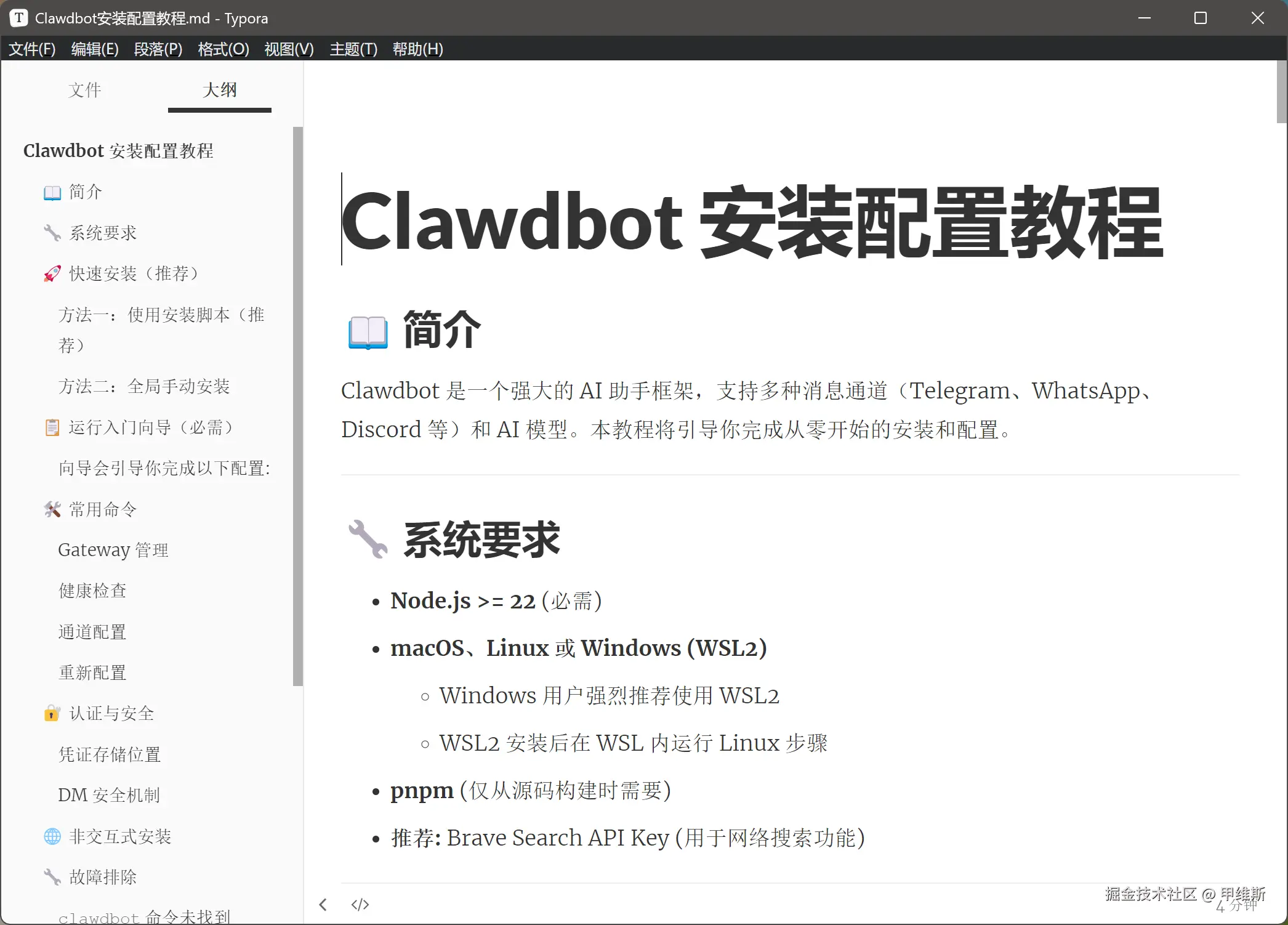This screenshot has width=1288, height=925.
Task: Click the source code mode toggle icon
Action: [x=360, y=904]
